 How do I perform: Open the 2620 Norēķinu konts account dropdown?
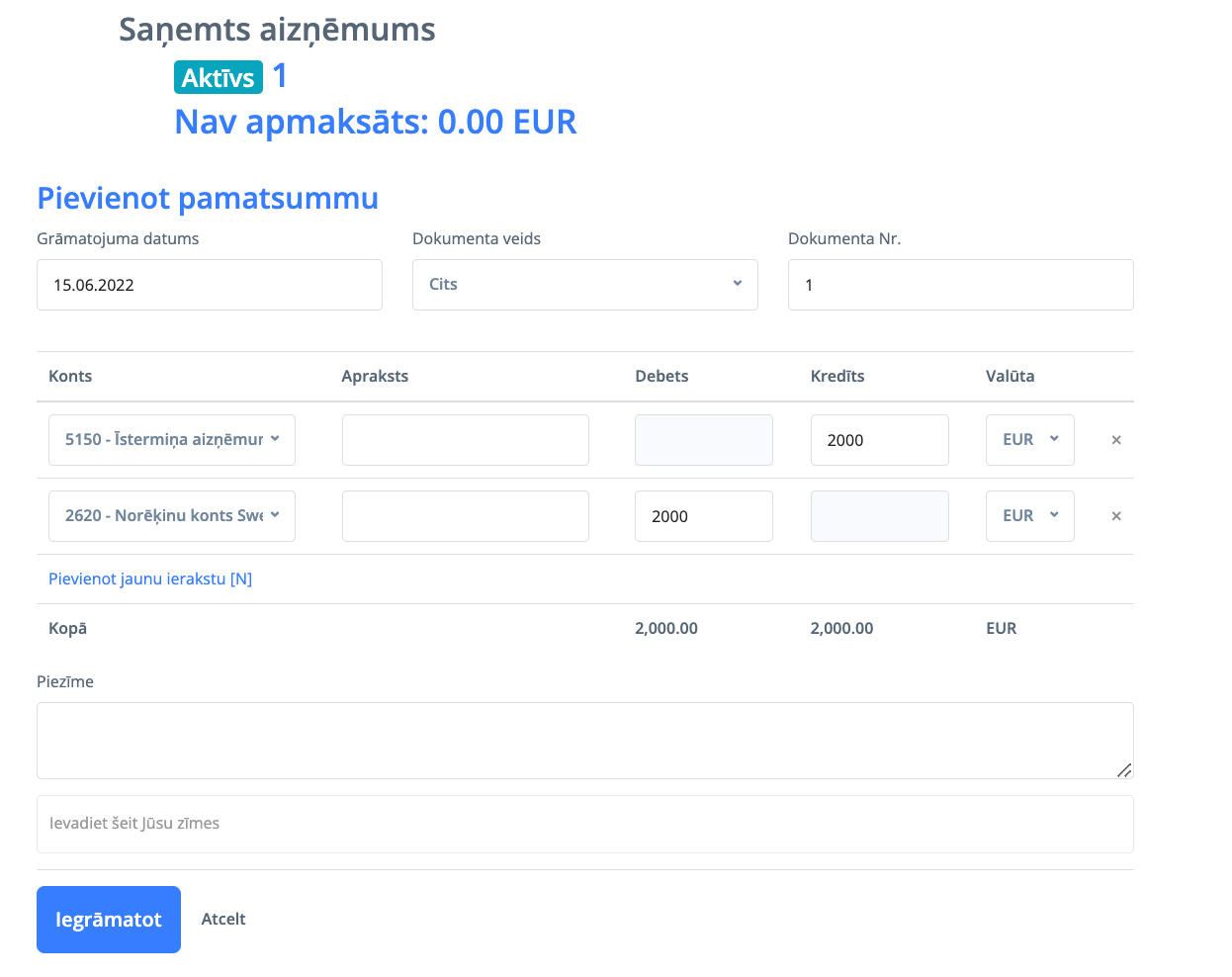[x=172, y=516]
